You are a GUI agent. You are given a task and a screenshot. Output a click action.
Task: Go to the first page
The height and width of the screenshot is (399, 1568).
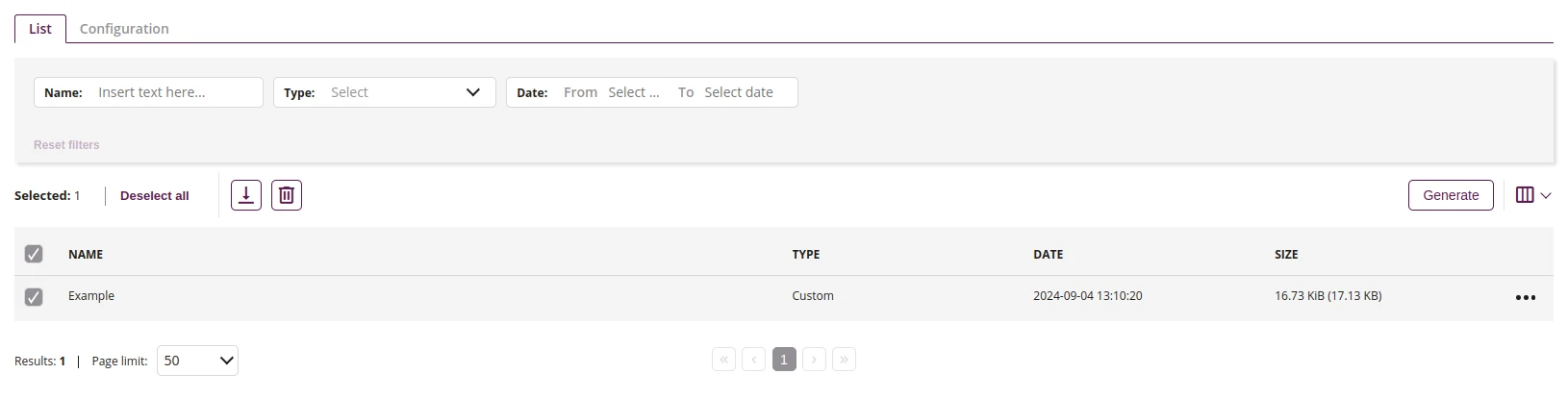(x=723, y=360)
